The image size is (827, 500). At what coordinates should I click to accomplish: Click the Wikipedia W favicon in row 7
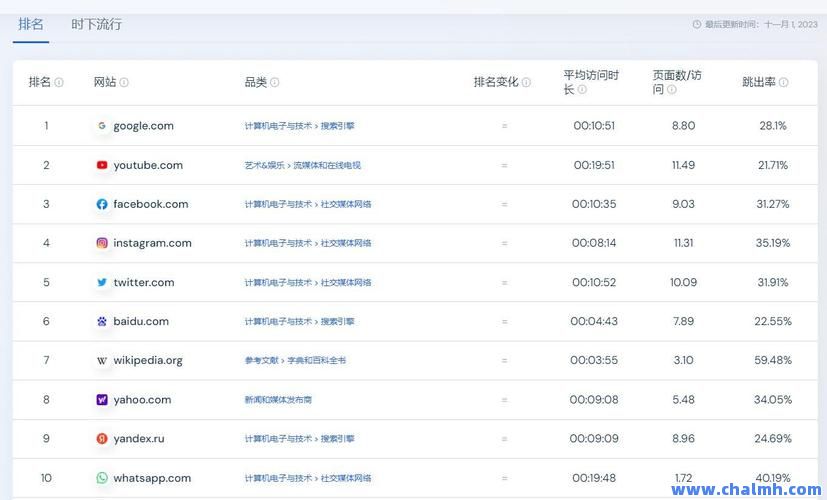coord(102,361)
